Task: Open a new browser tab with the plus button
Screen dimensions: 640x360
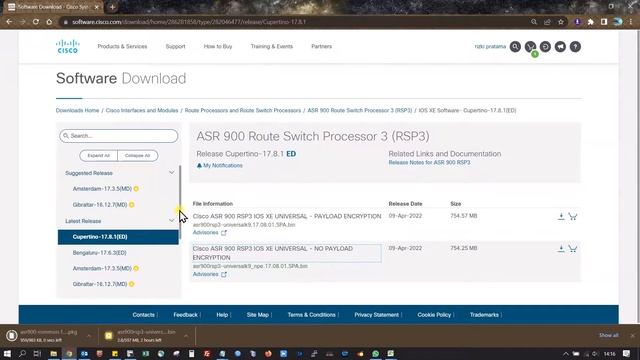Action: point(112,7)
